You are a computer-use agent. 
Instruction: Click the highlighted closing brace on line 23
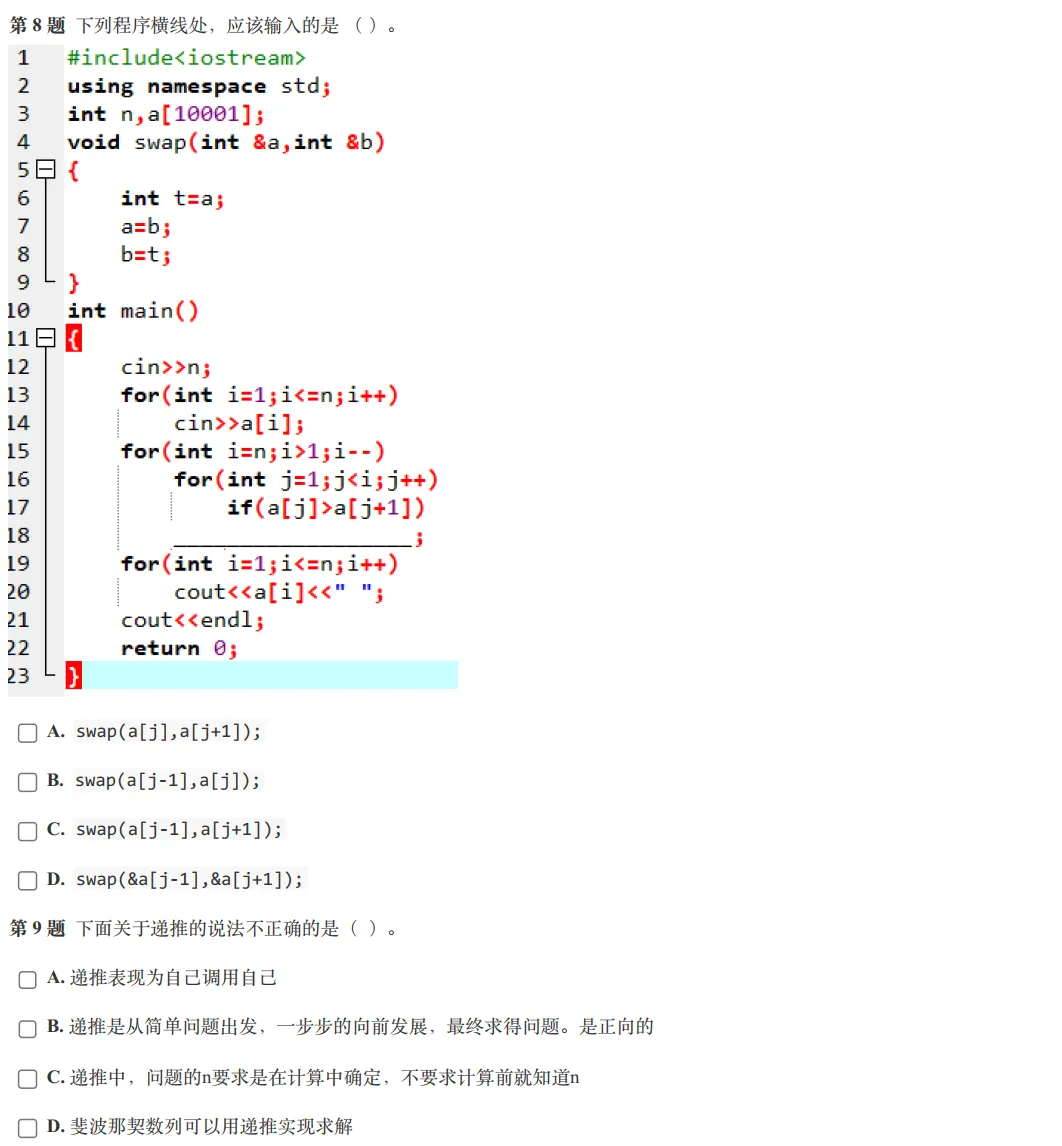point(73,675)
